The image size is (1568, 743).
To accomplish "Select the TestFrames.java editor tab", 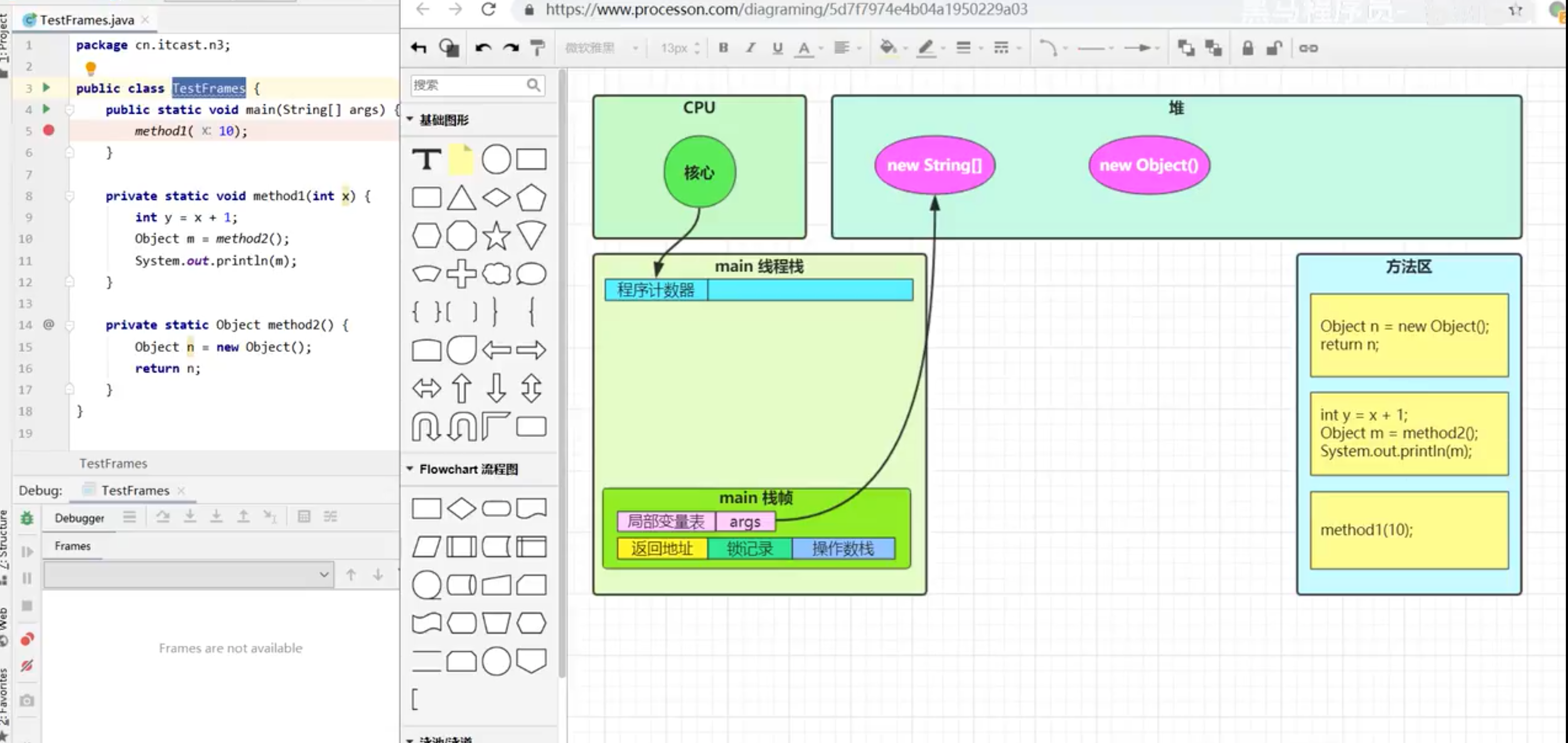I will click(87, 19).
